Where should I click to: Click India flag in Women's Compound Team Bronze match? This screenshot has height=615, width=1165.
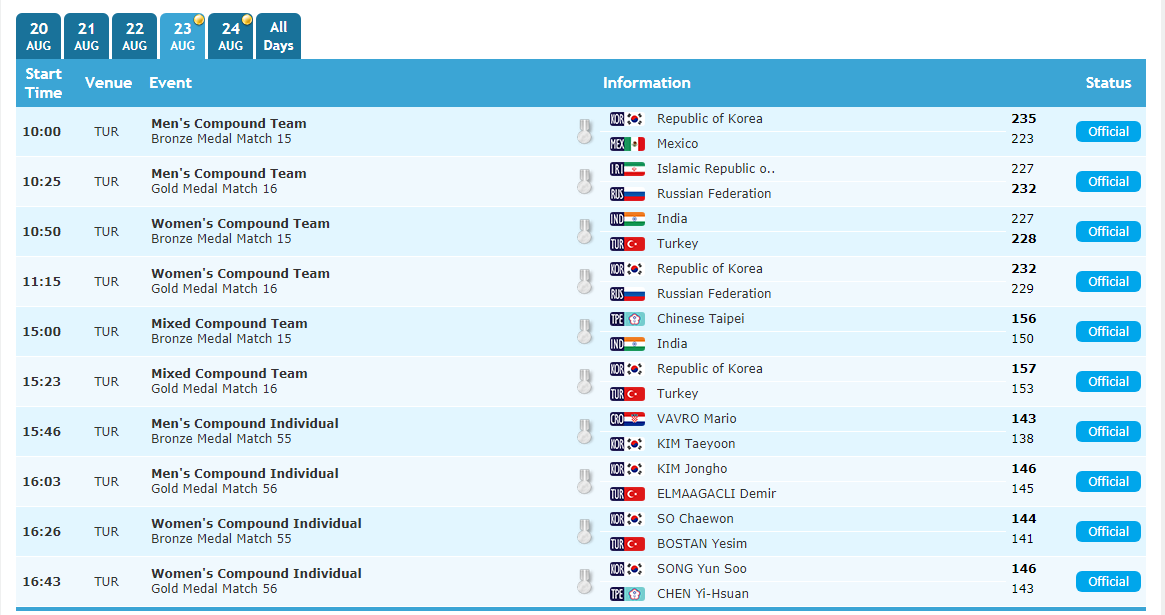[x=627, y=219]
